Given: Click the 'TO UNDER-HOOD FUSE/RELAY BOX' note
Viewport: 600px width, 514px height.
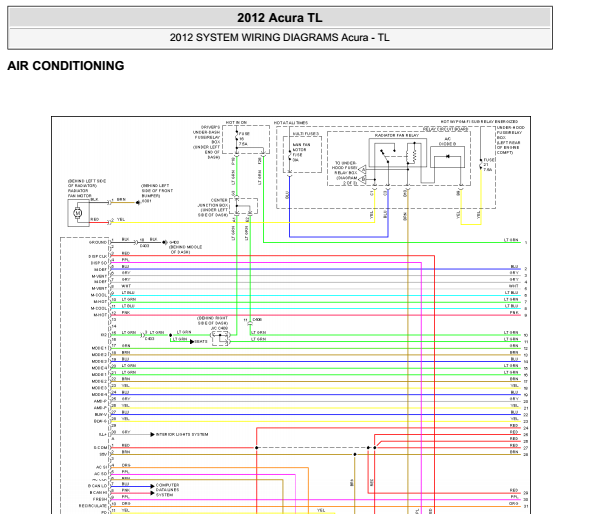Looking at the screenshot, I should point(346,173).
